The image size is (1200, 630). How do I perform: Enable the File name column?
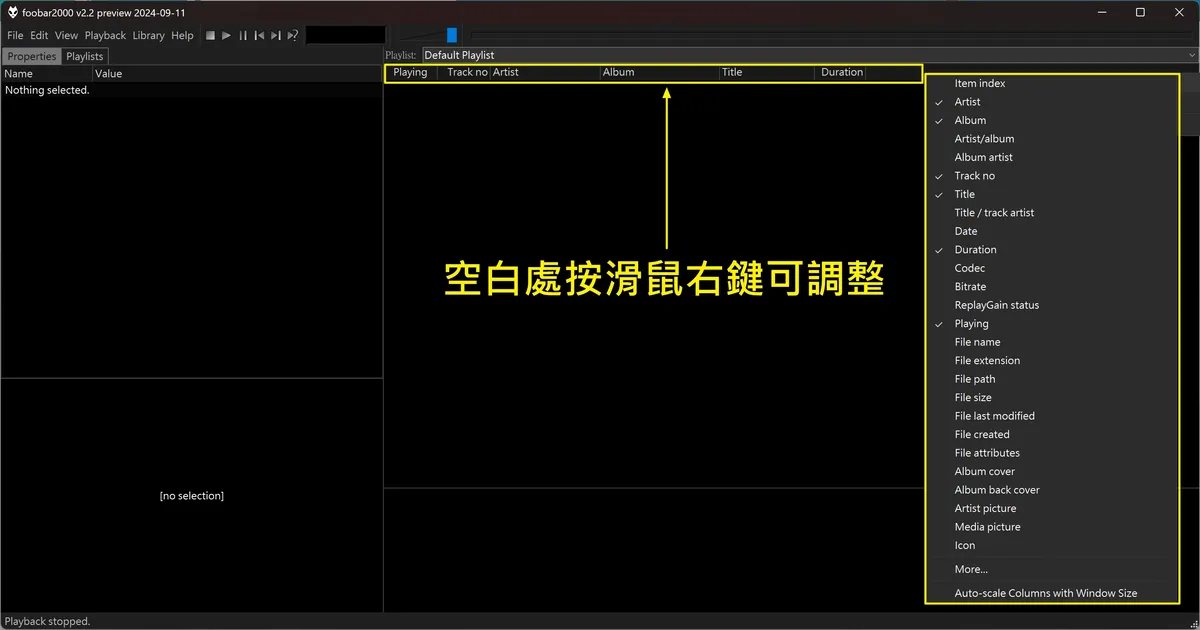1052,342
